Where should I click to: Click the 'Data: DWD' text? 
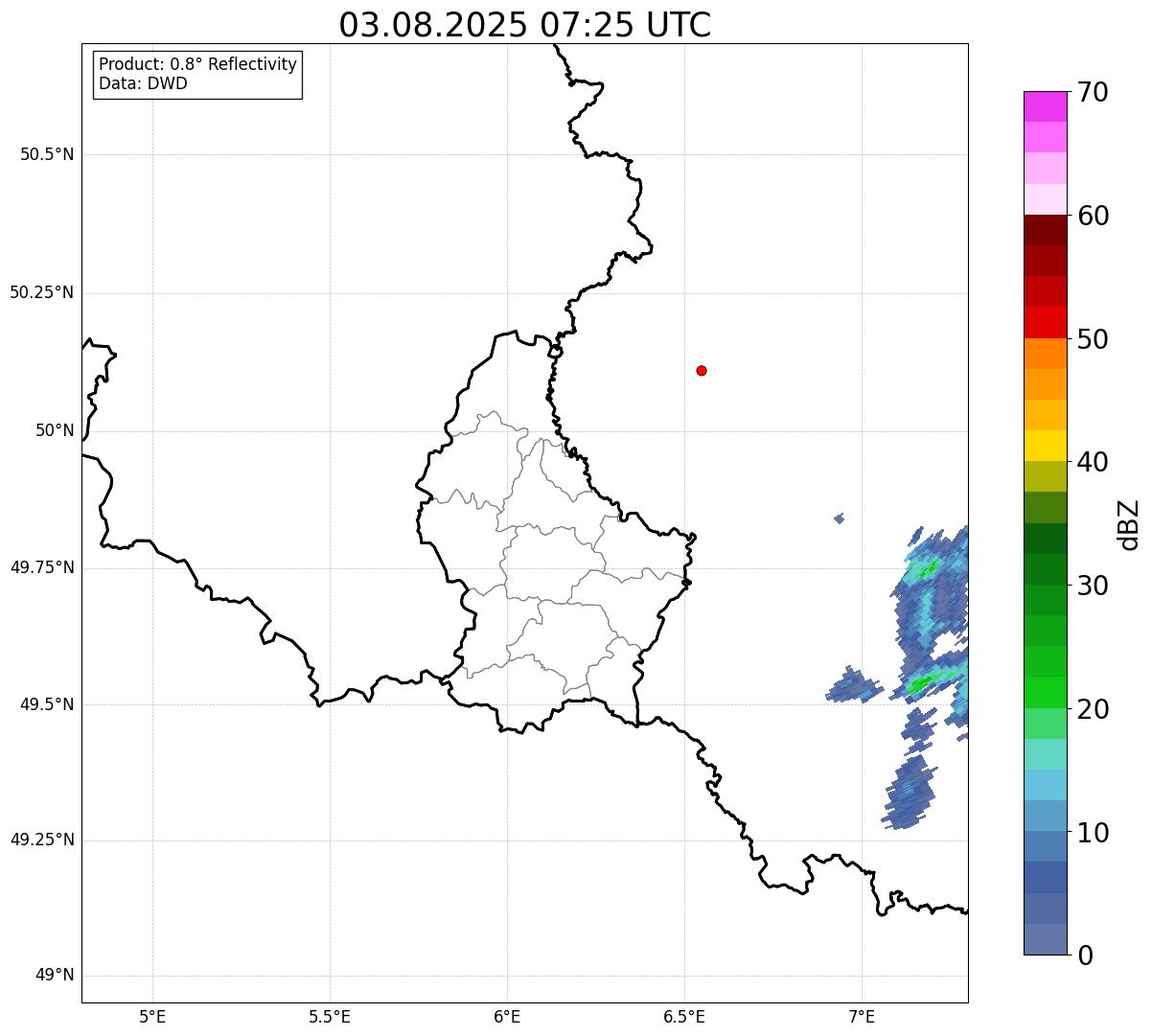tap(143, 83)
